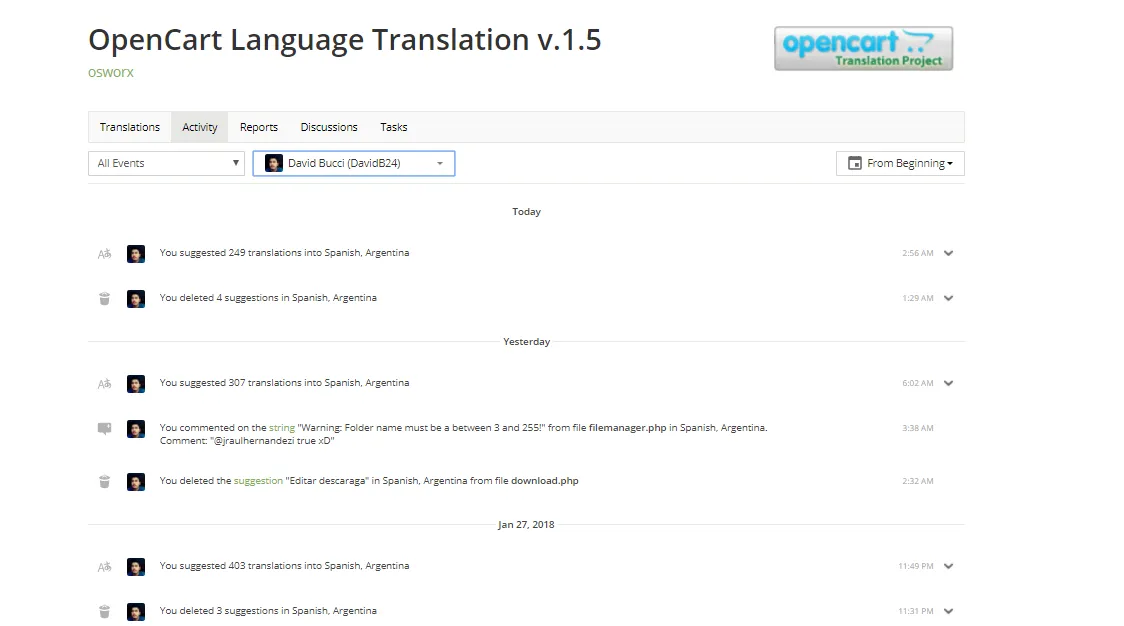This screenshot has width=1124, height=626.
Task: Open the David Bucci user filter dropdown
Action: [354, 163]
